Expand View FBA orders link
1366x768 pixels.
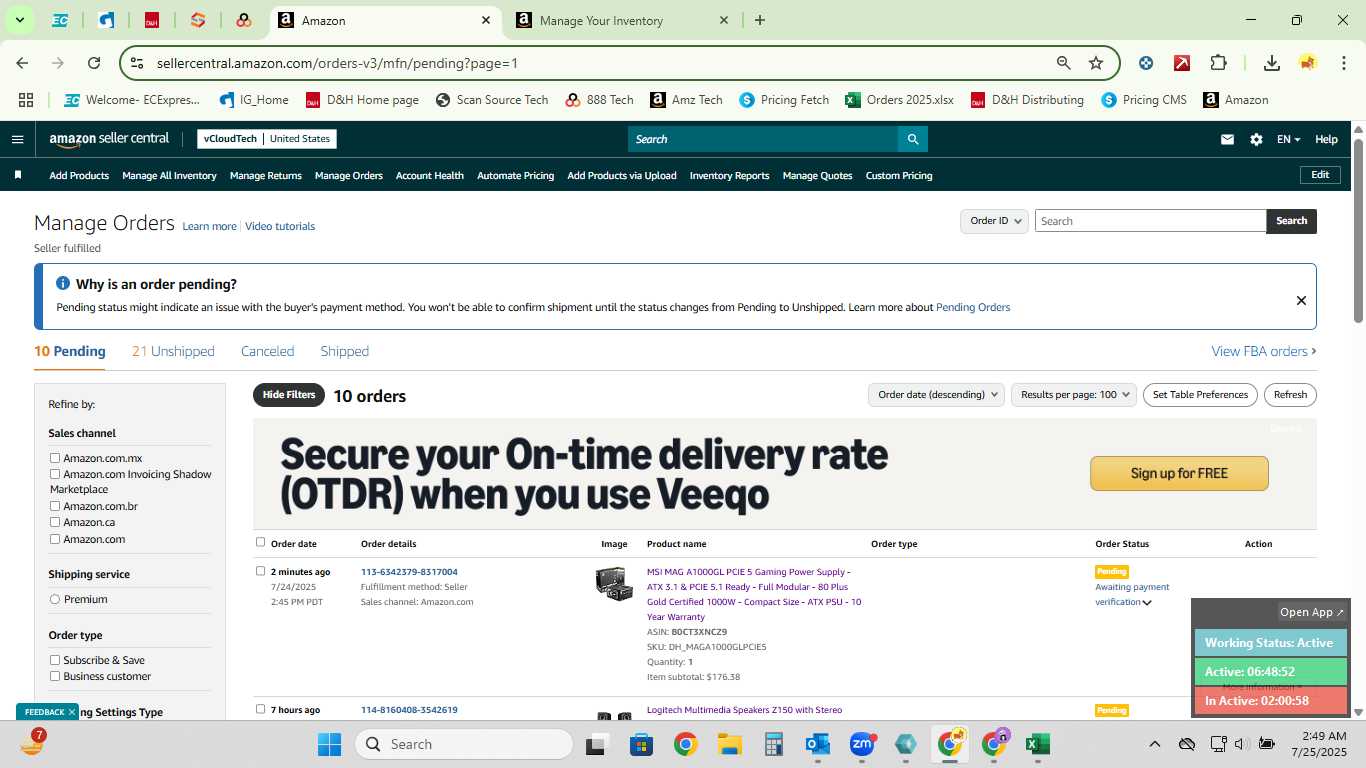click(x=1264, y=351)
